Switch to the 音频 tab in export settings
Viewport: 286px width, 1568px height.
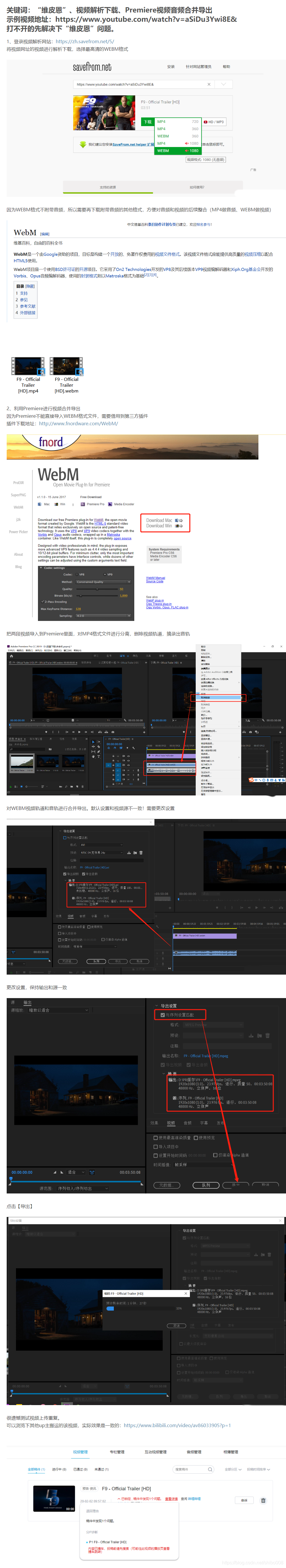(188, 1123)
